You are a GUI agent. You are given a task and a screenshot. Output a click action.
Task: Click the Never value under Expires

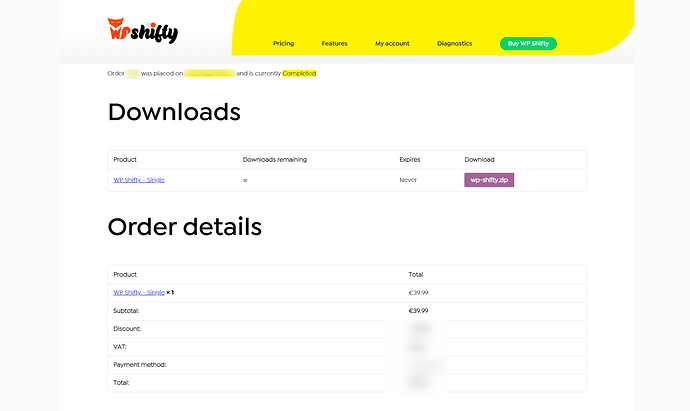click(410, 180)
